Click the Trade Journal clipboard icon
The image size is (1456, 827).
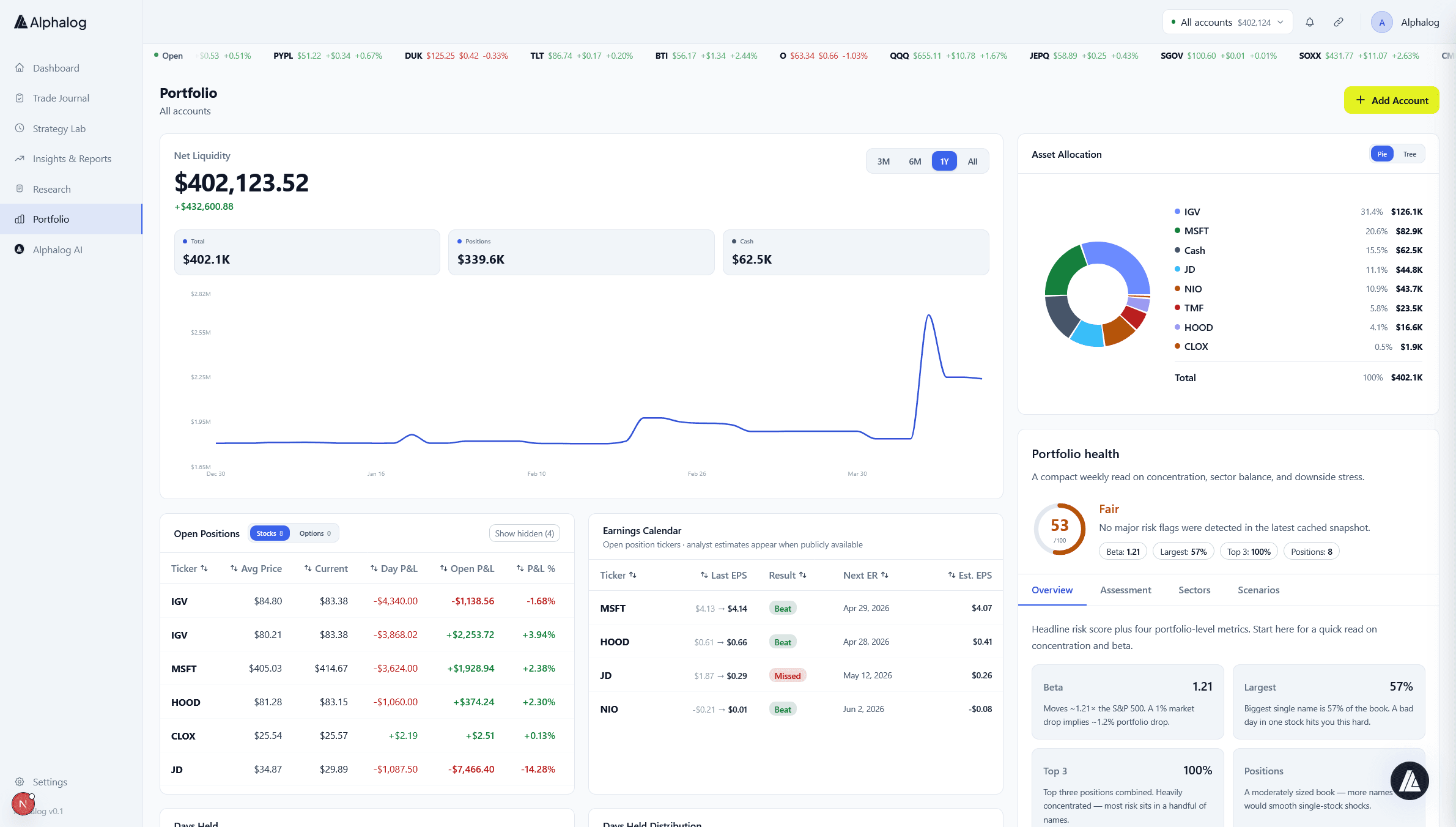(20, 98)
